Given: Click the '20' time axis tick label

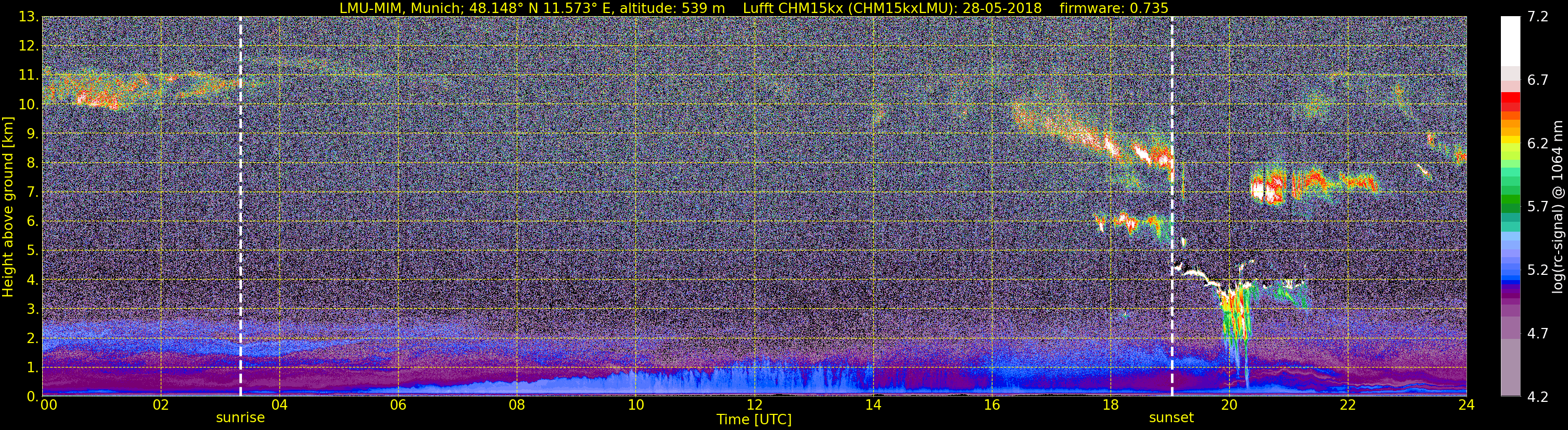Looking at the screenshot, I should point(1228,405).
